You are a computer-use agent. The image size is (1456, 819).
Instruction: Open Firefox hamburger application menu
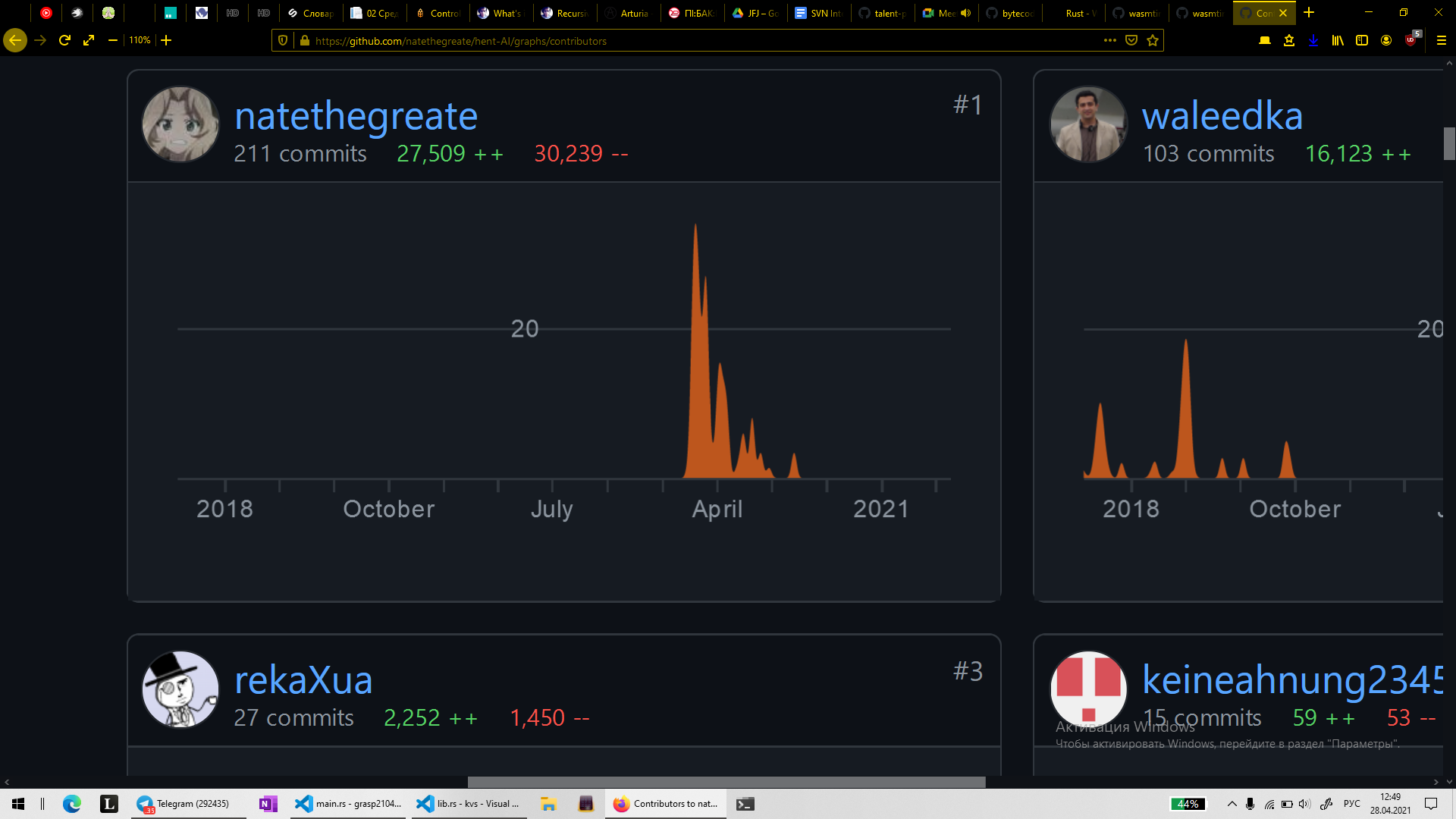[1442, 41]
